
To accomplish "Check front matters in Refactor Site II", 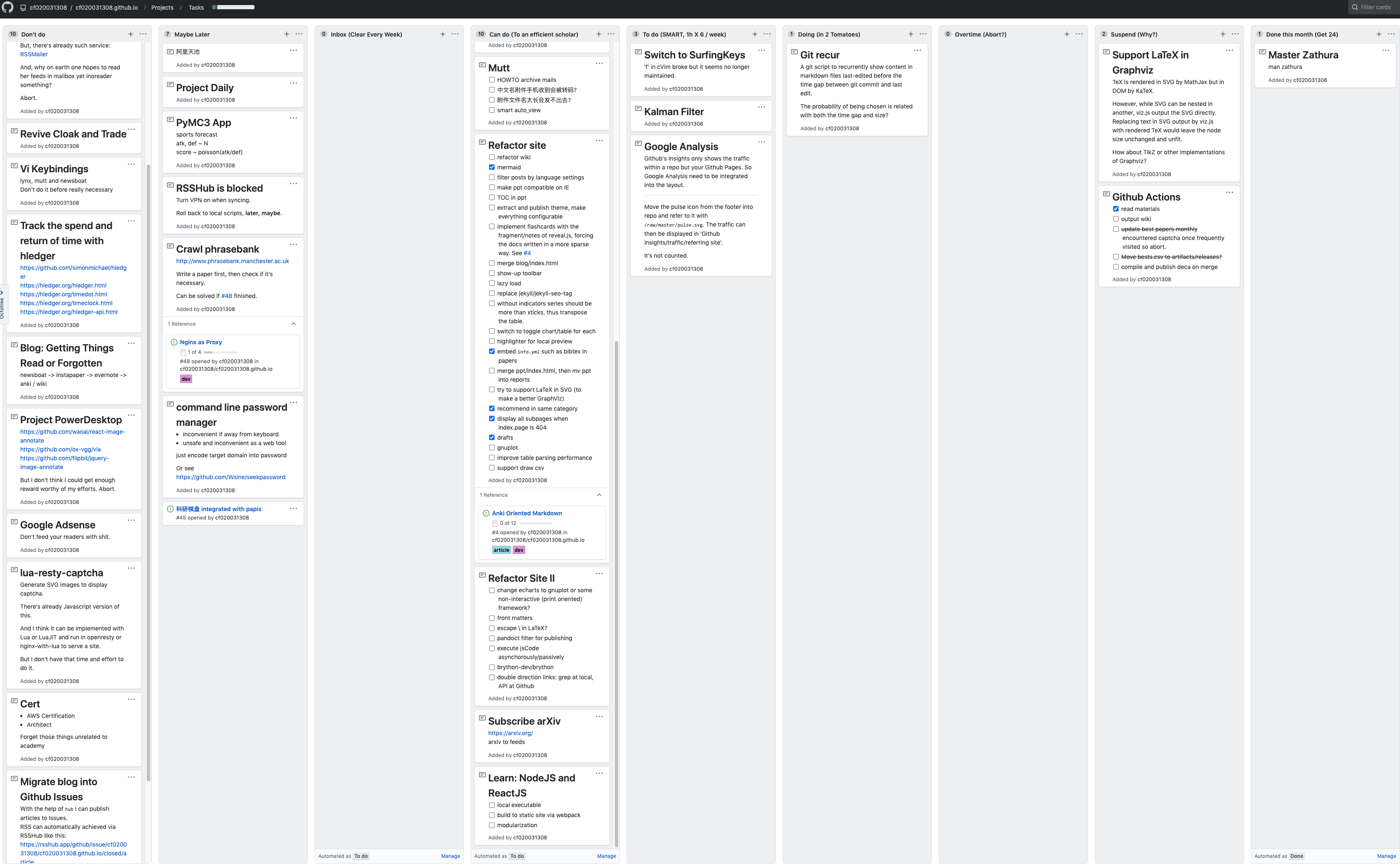I will tap(492, 618).
